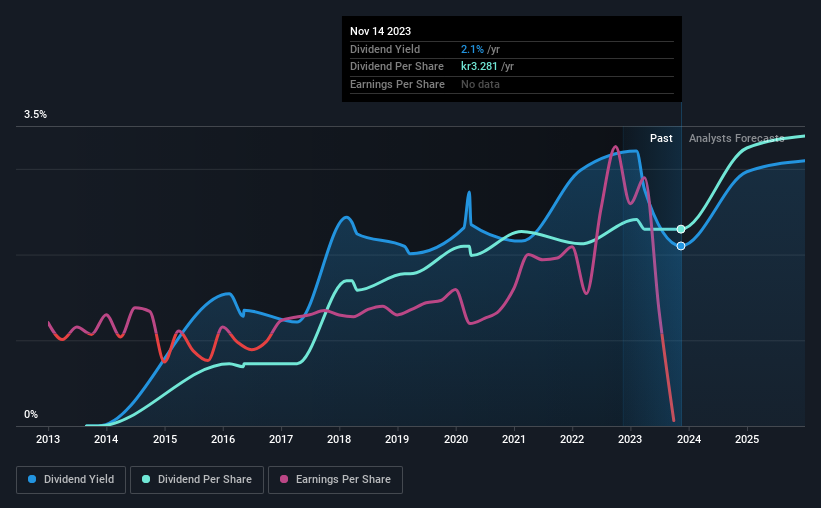The height and width of the screenshot is (508, 821).
Task: Click the pink dot in Earnings Per Share legend
Action: coord(284,479)
